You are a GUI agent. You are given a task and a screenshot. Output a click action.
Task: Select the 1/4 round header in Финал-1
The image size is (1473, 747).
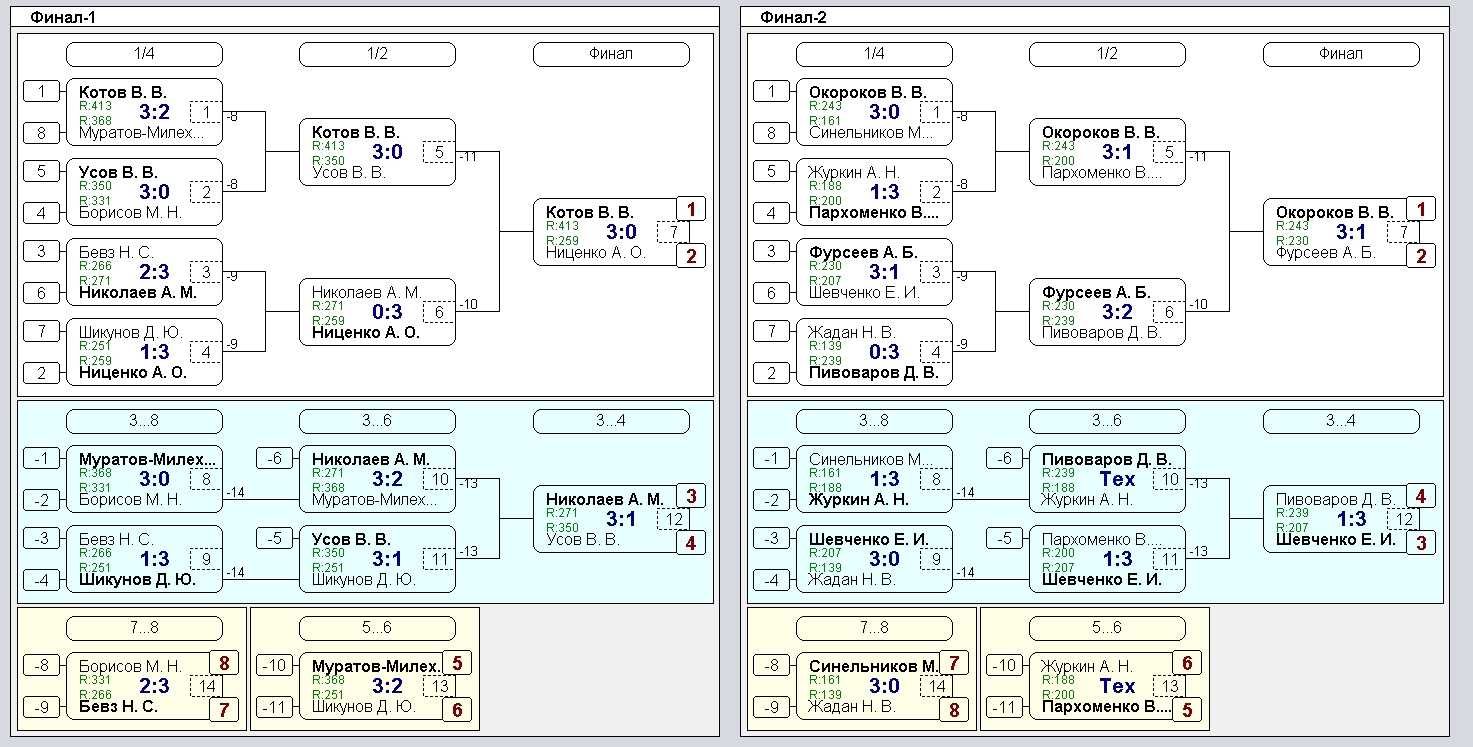(144, 54)
